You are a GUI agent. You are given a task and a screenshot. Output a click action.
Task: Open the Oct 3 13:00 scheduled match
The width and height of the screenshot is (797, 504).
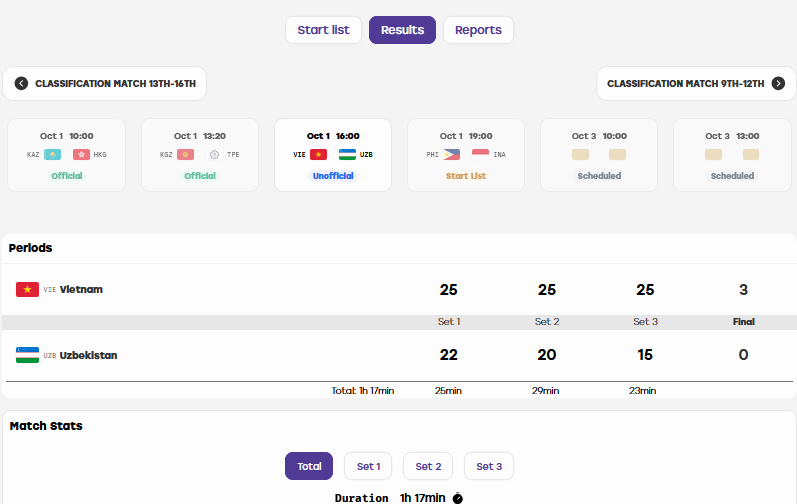click(732, 155)
